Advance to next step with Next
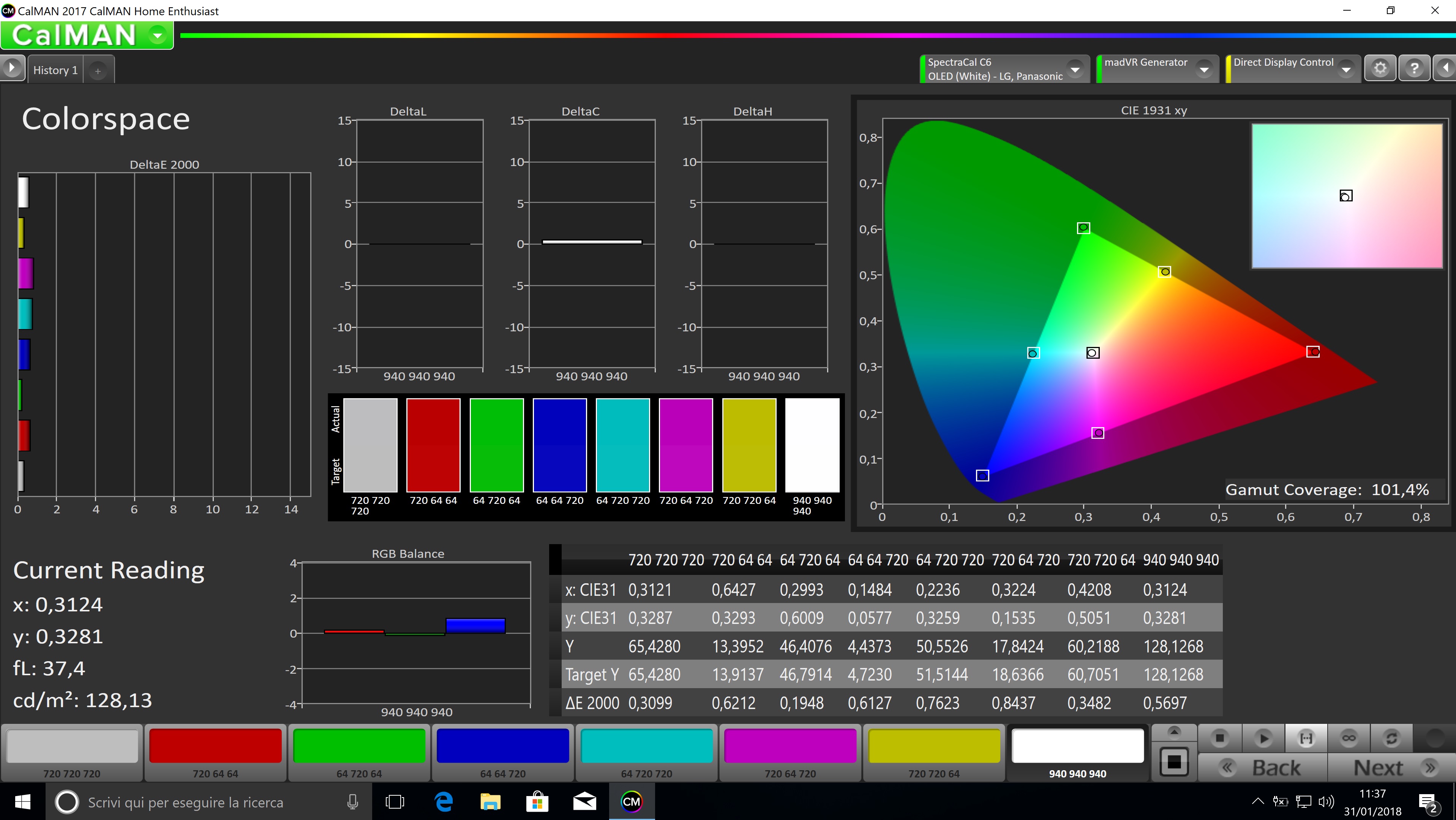The height and width of the screenshot is (820, 1456). tap(1392, 768)
